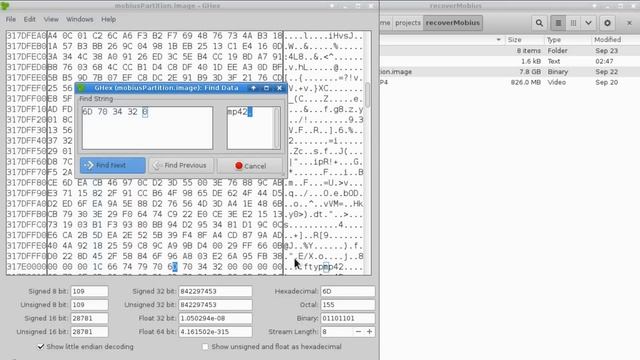Viewport: 640px width, 360px height.
Task: Select the recoverMobius breadcrumb button
Action: (x=453, y=23)
